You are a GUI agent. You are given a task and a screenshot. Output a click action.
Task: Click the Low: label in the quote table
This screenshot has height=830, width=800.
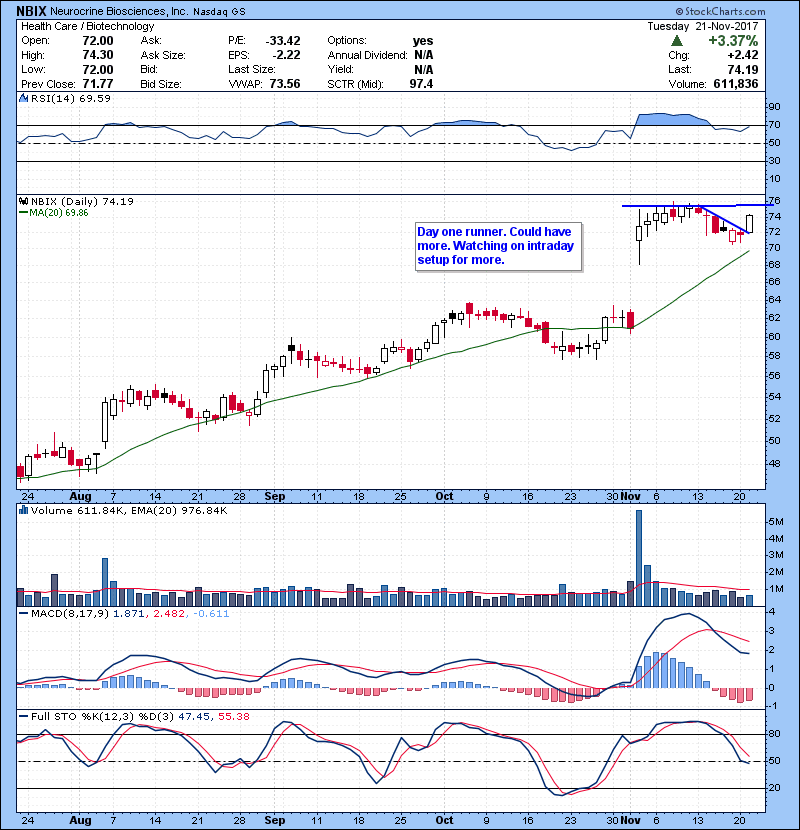coord(33,69)
